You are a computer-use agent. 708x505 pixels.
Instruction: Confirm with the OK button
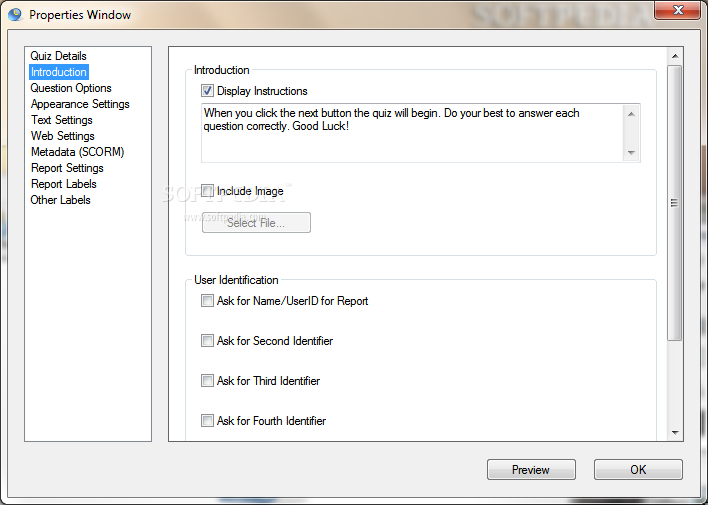638,470
